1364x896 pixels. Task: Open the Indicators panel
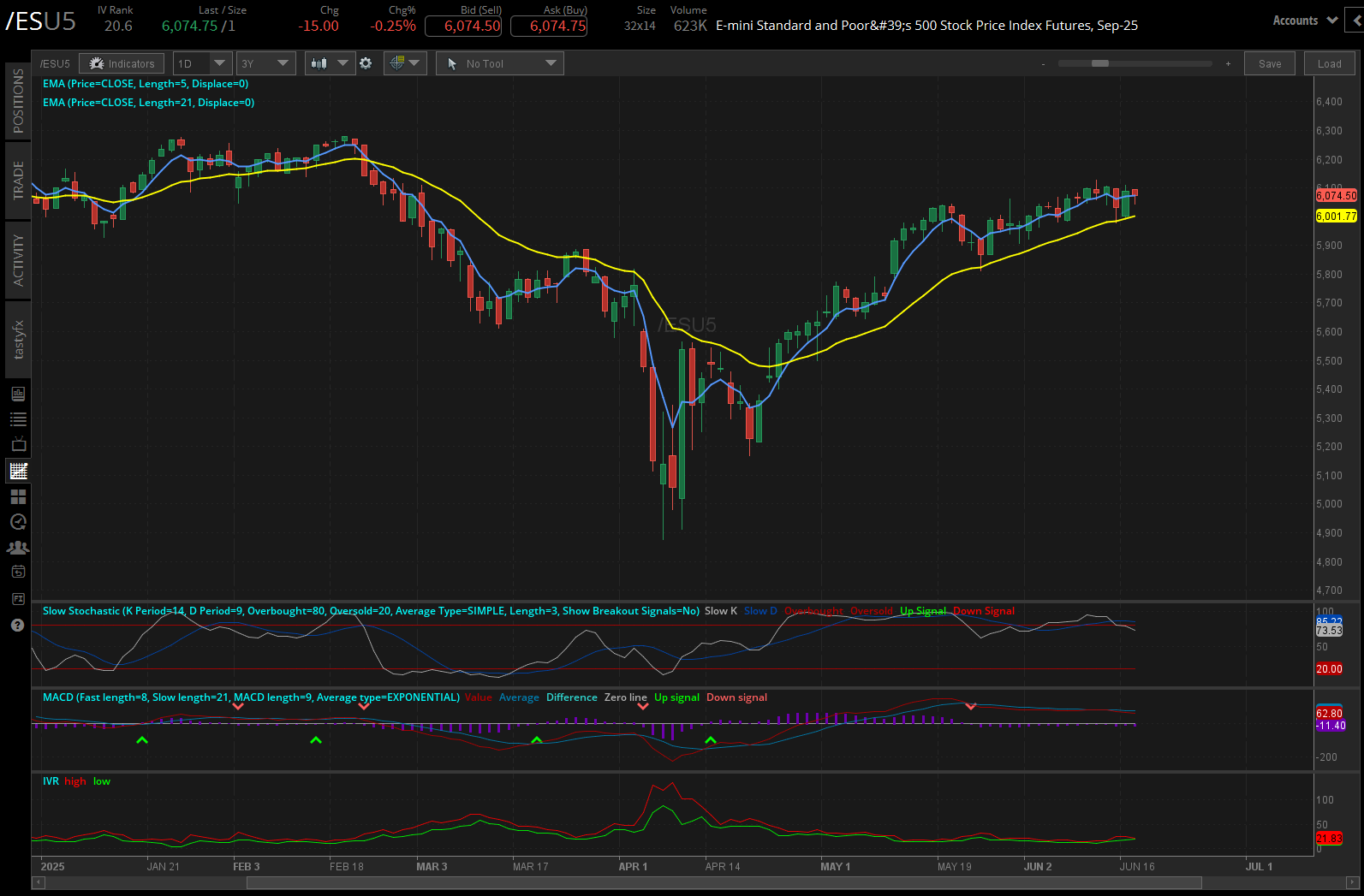(x=122, y=63)
